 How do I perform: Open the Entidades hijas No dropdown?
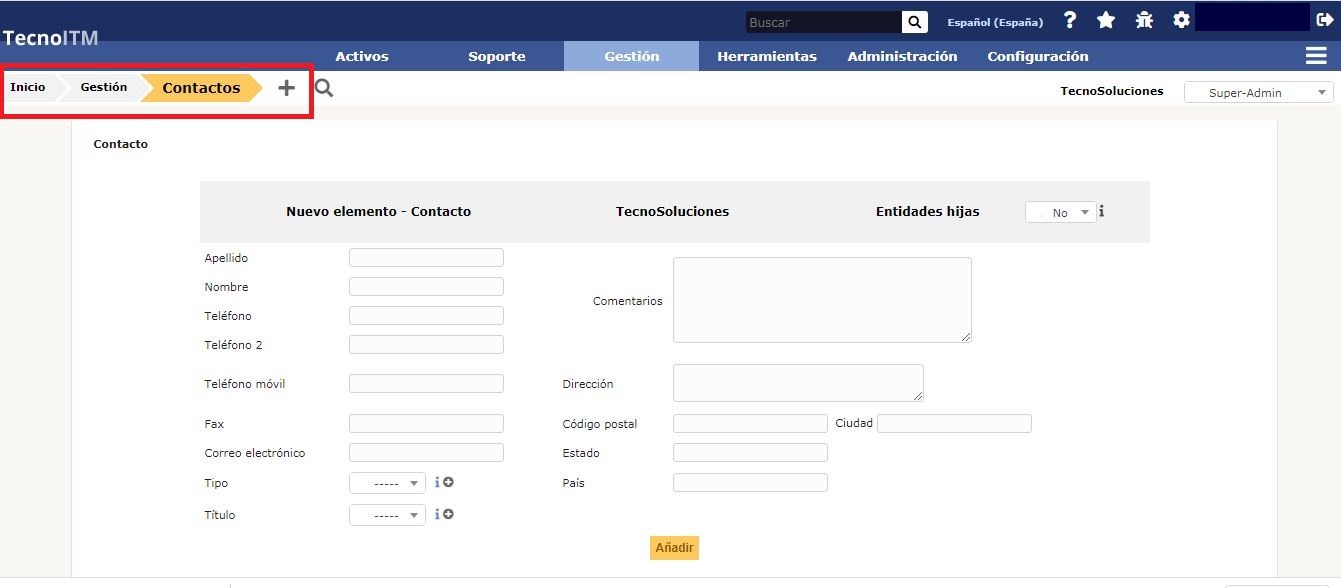[1060, 212]
